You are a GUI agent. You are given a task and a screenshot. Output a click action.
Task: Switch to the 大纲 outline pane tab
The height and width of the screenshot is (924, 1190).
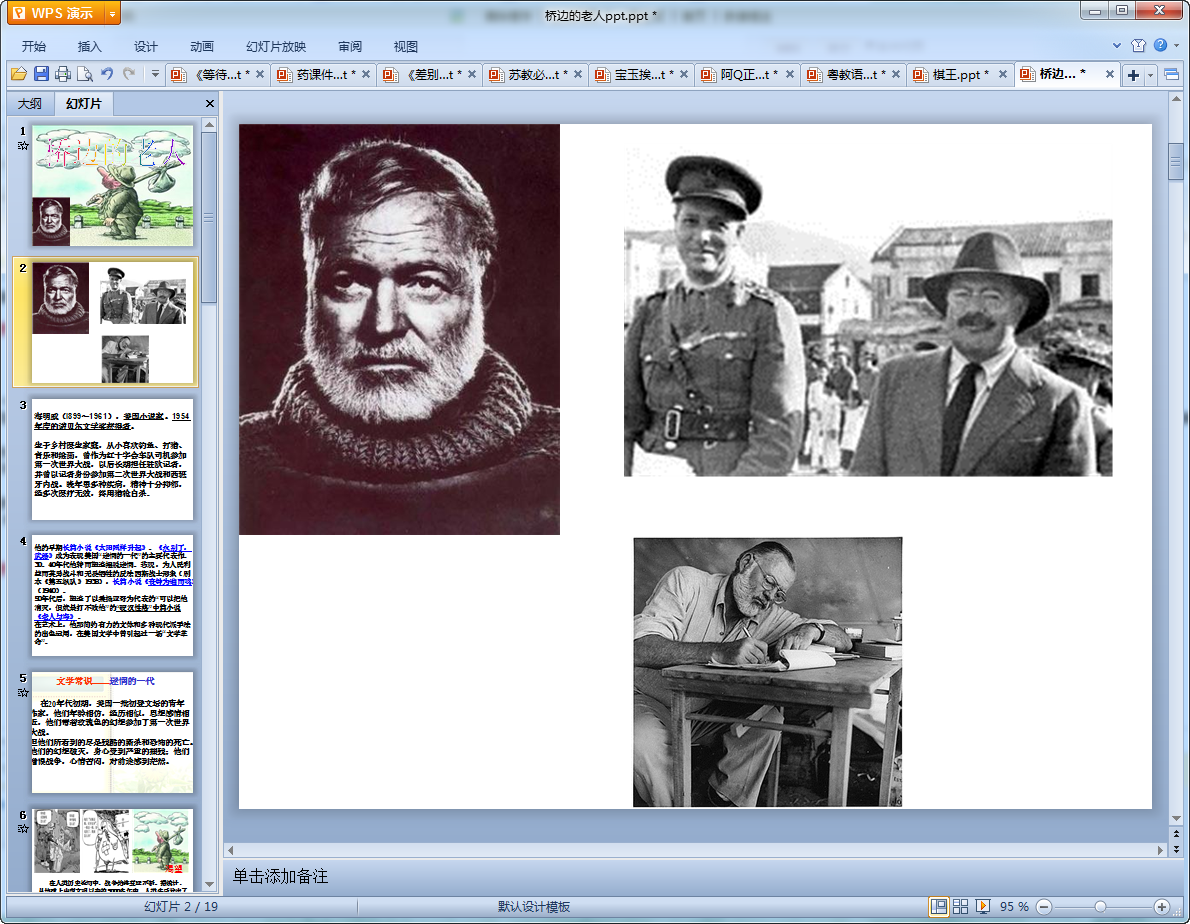tap(30, 103)
